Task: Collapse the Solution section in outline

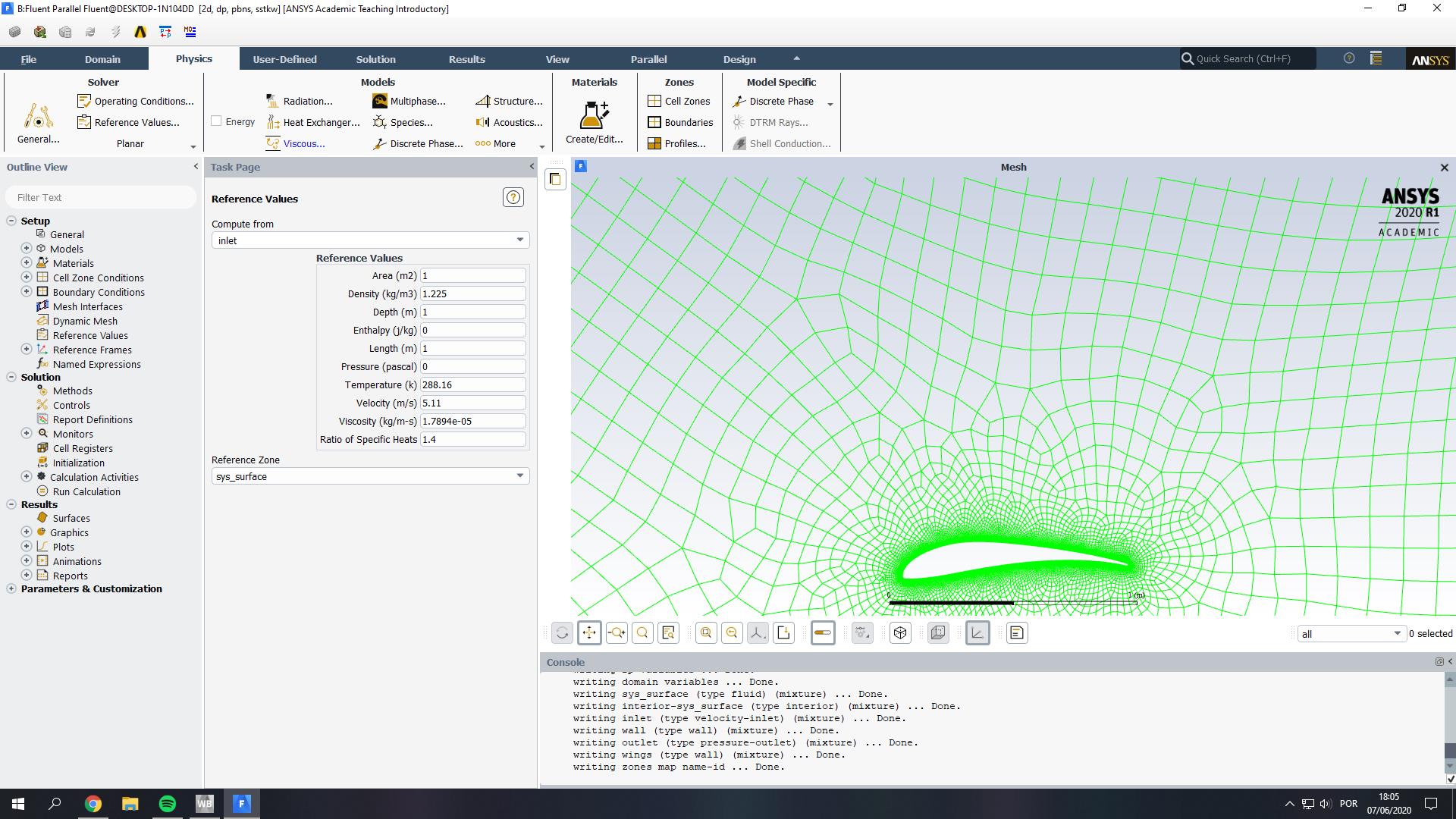Action: [11, 377]
